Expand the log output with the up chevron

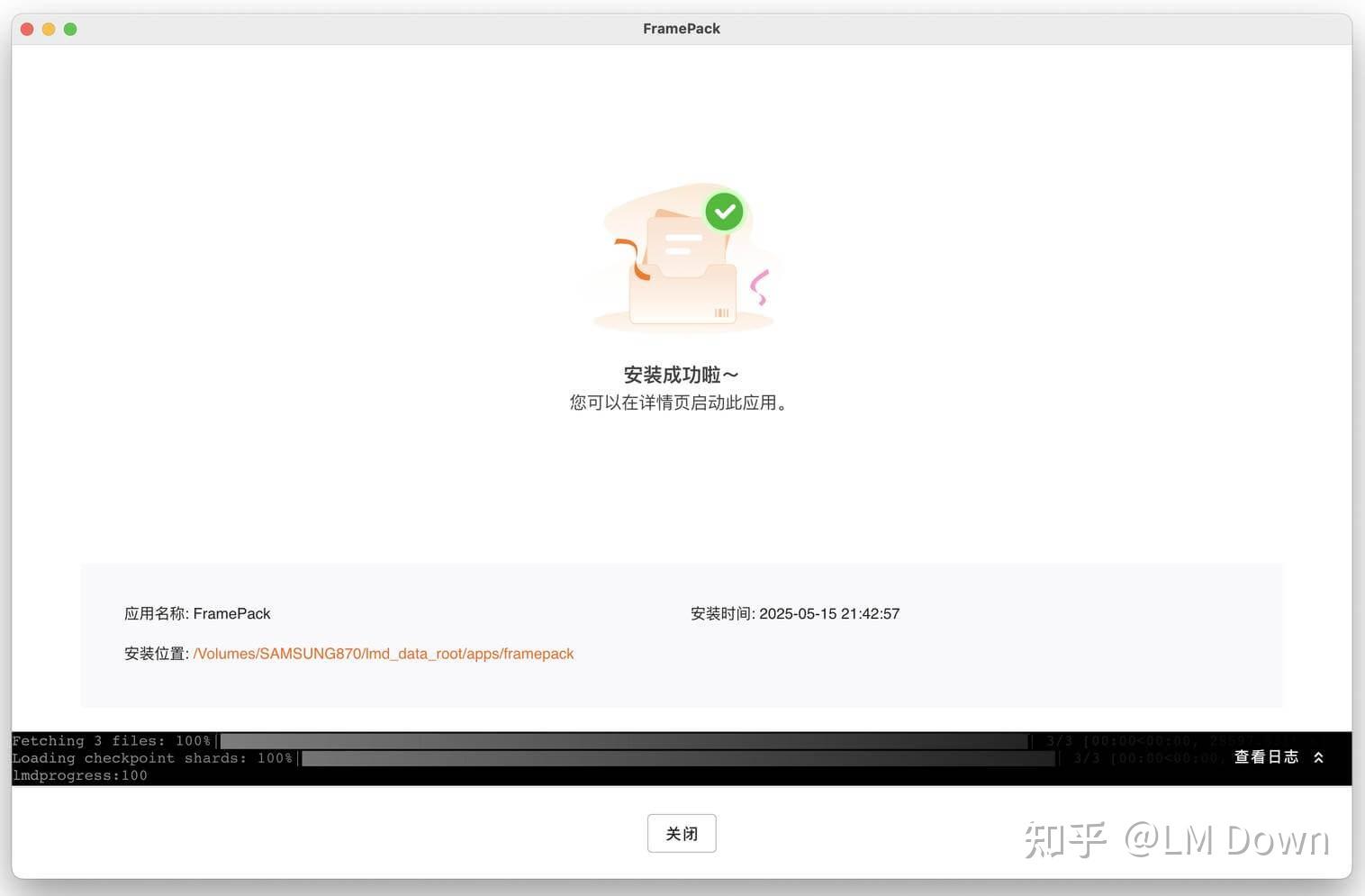pyautogui.click(x=1318, y=757)
